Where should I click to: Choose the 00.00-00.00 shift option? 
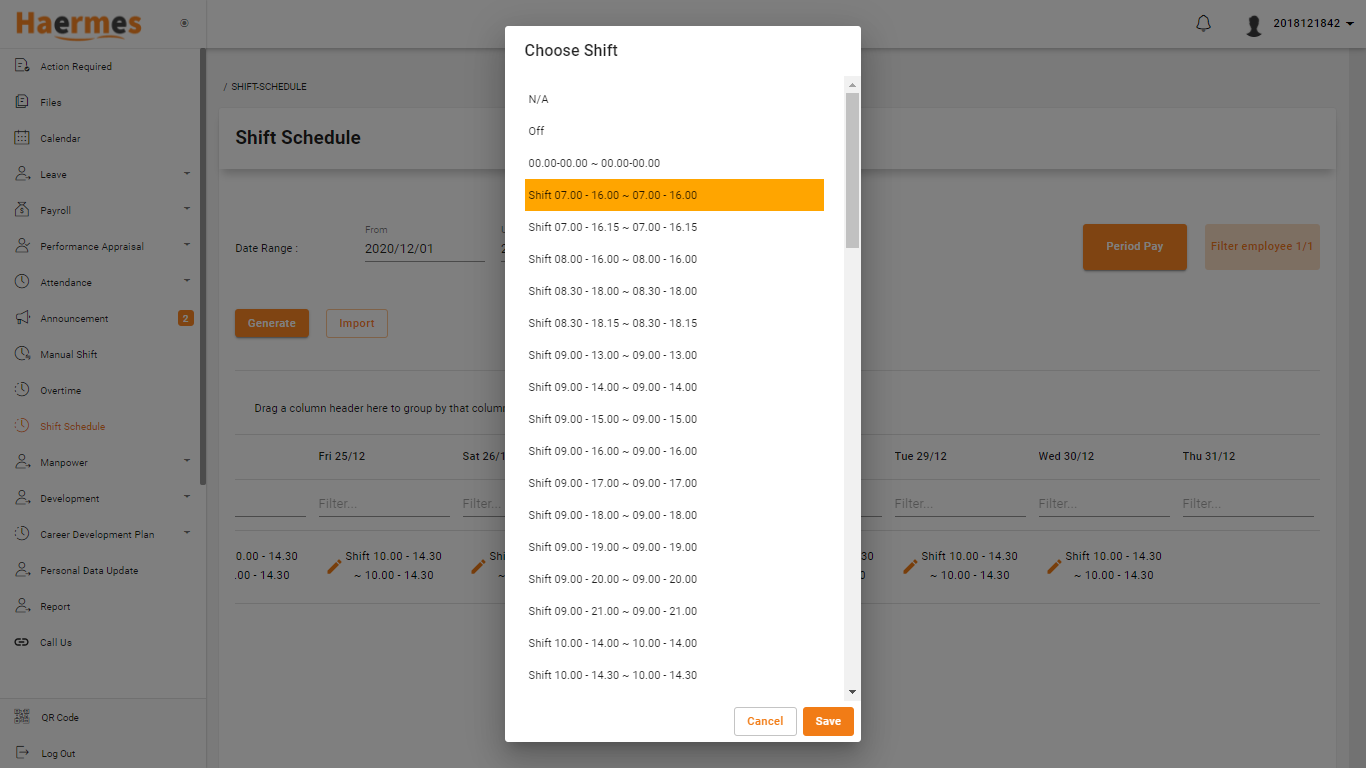coord(674,163)
